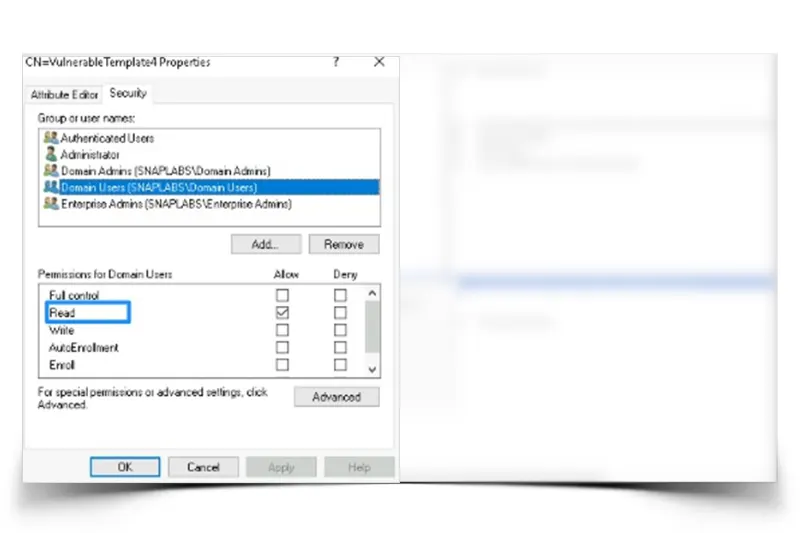The image size is (800, 533).
Task: Click the permissions list scroll down arrow
Action: 372,369
